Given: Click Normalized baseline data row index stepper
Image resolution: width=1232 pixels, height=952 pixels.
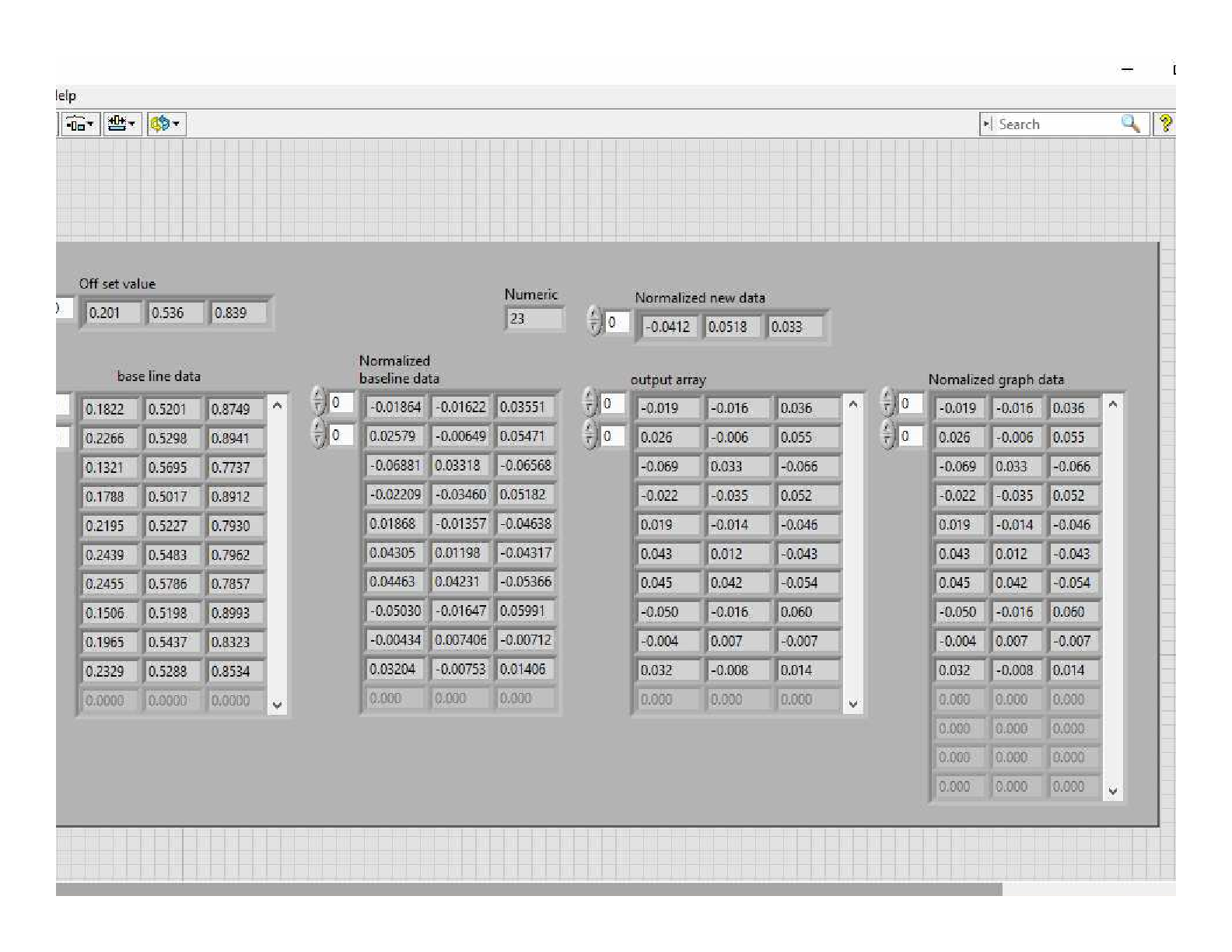Looking at the screenshot, I should [x=318, y=401].
